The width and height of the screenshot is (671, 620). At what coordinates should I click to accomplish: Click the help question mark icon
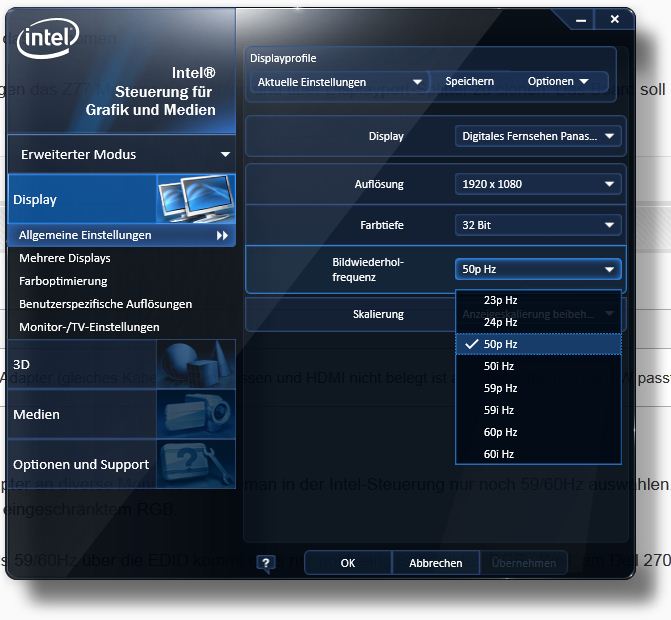pos(266,563)
